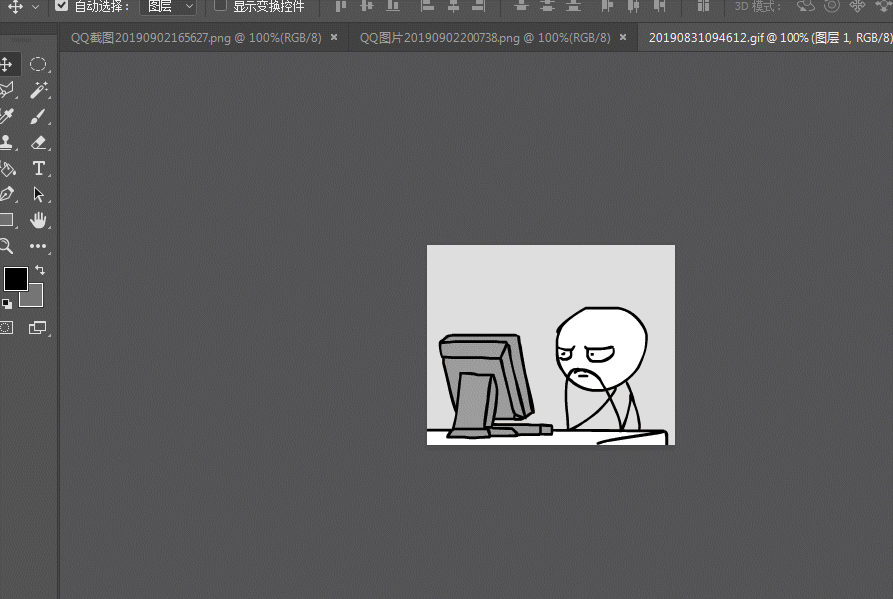
Task: Click the Align Left Edges icon
Action: 427,6
